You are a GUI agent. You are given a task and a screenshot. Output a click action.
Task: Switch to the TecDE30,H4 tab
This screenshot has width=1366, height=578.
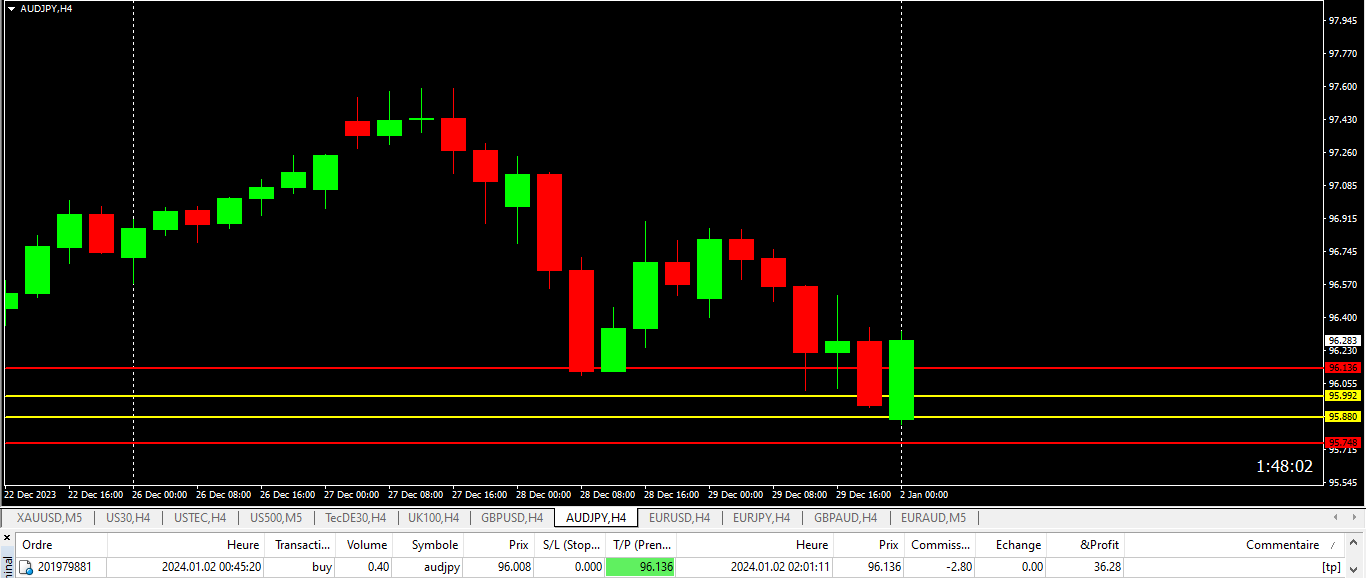tap(355, 517)
